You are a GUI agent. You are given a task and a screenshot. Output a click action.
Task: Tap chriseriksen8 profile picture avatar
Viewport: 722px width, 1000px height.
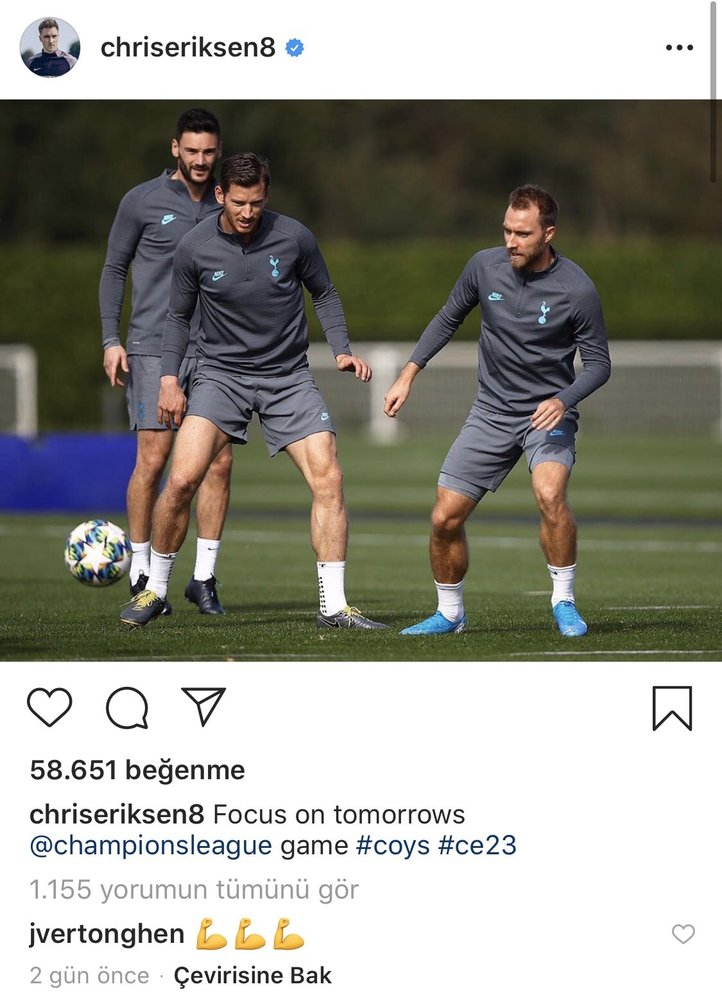coord(50,47)
